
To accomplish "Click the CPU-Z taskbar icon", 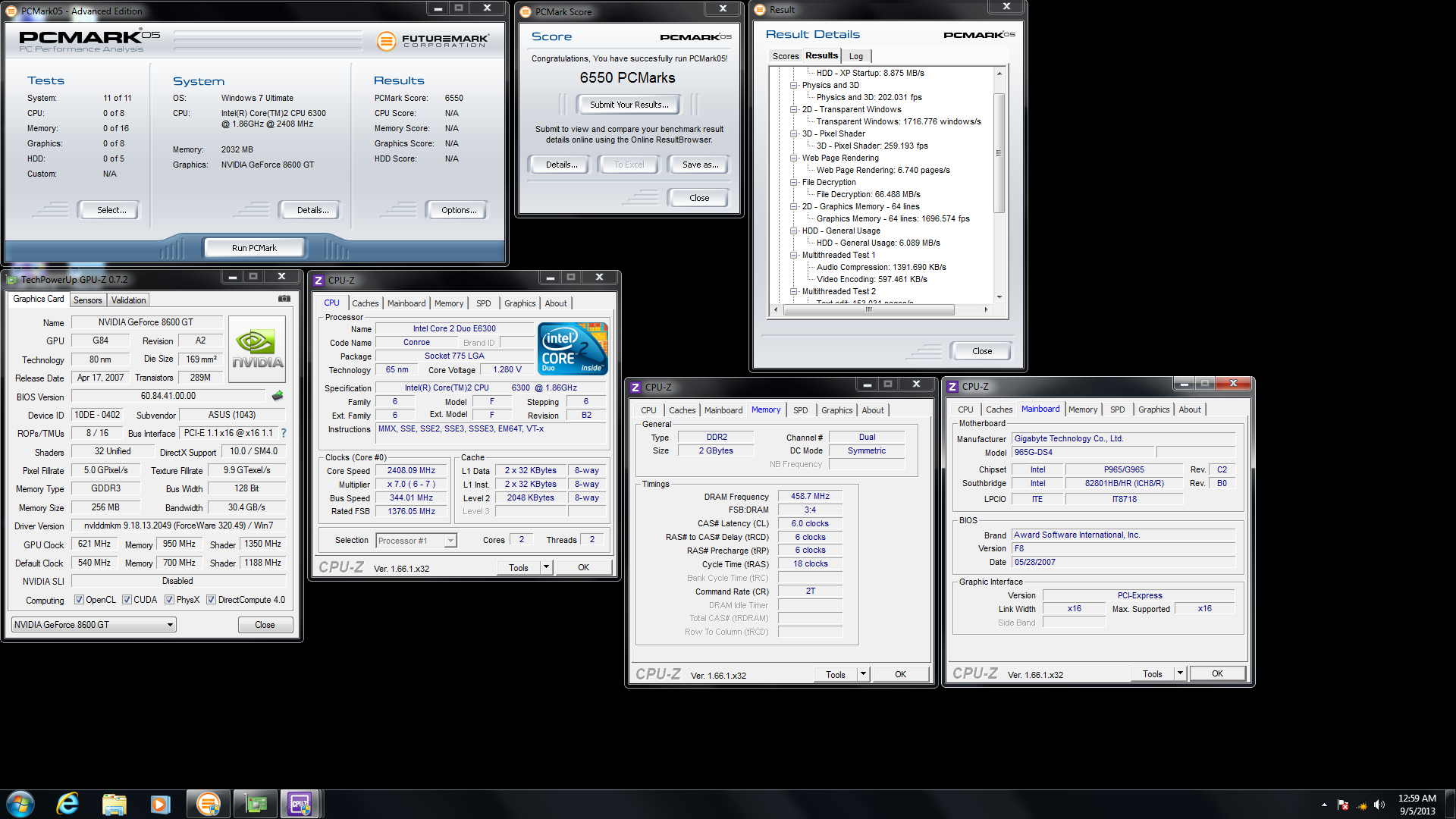I will tap(300, 804).
